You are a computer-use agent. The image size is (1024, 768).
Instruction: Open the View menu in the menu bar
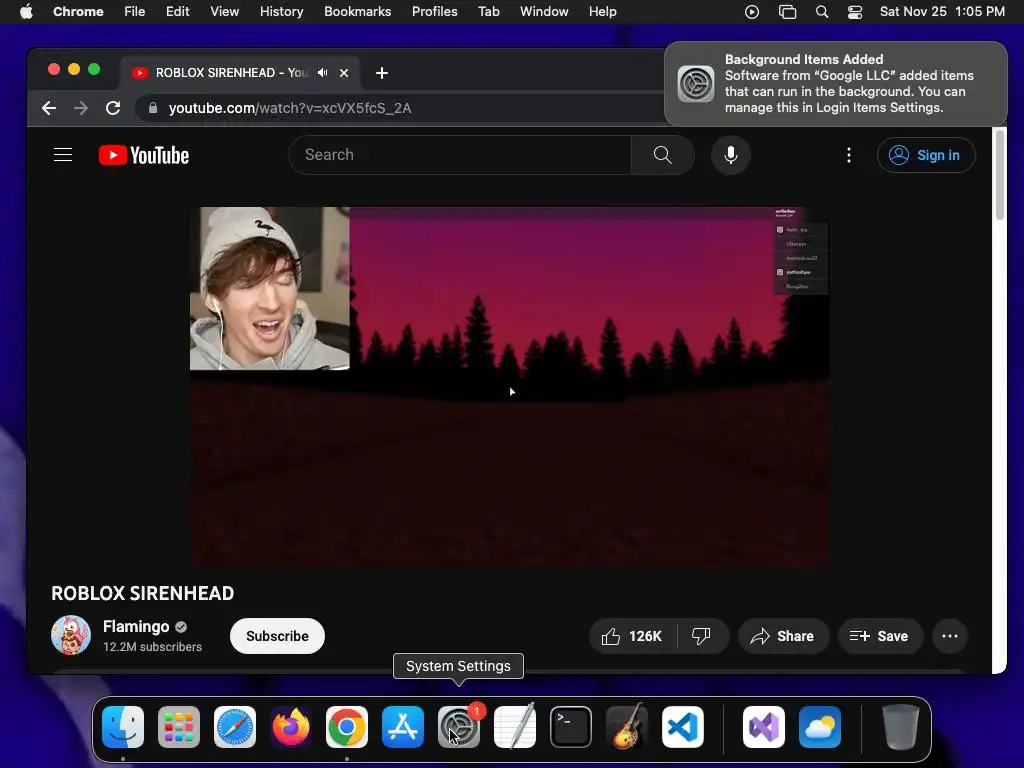(225, 12)
